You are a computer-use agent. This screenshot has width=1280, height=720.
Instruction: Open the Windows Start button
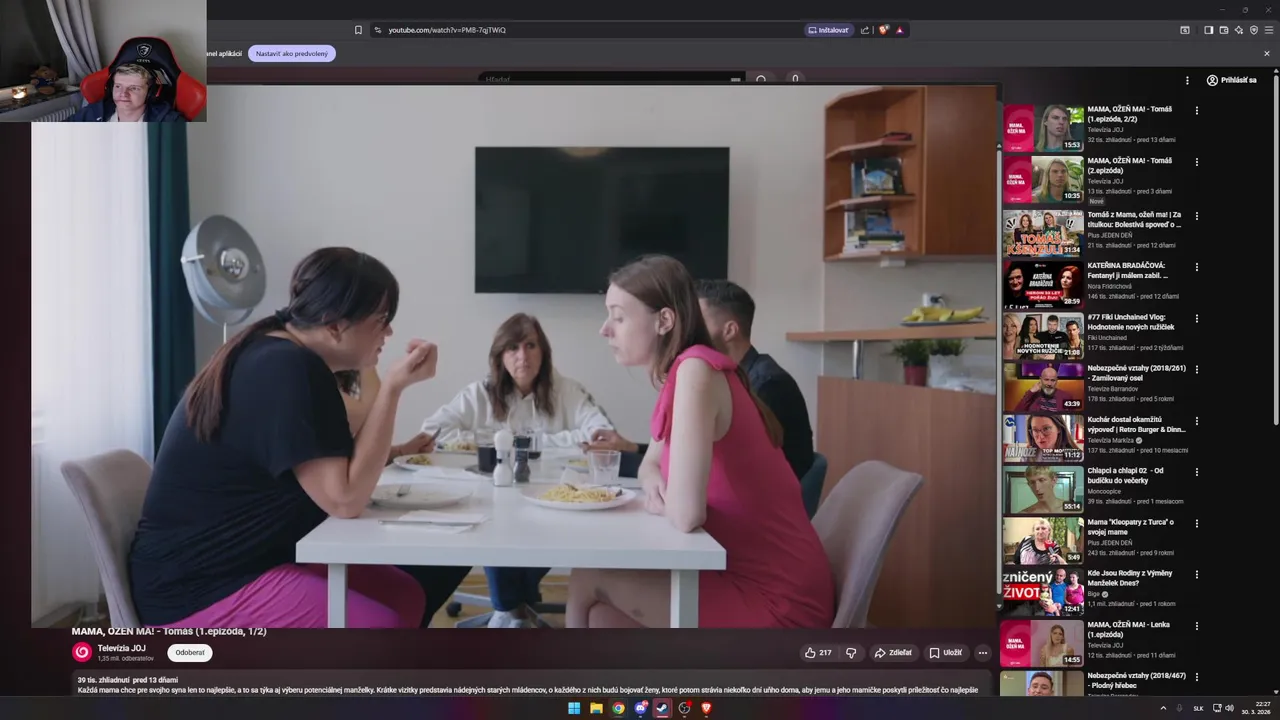click(x=574, y=708)
